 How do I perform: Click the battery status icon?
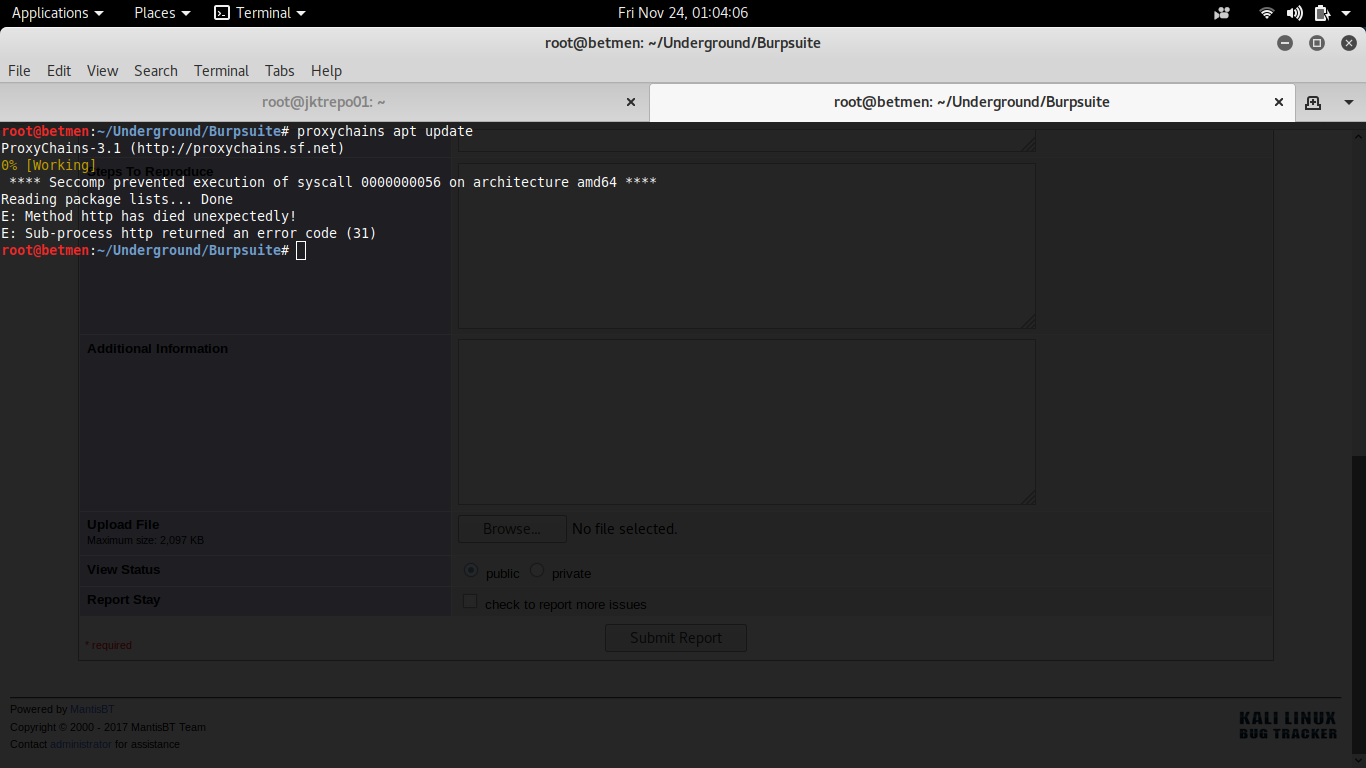1322,13
